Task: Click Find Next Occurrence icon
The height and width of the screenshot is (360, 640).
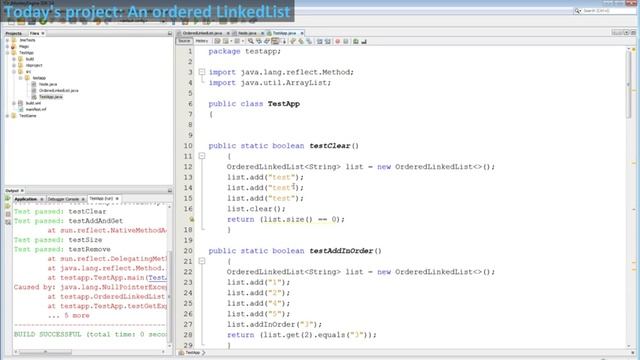Action: (267, 41)
